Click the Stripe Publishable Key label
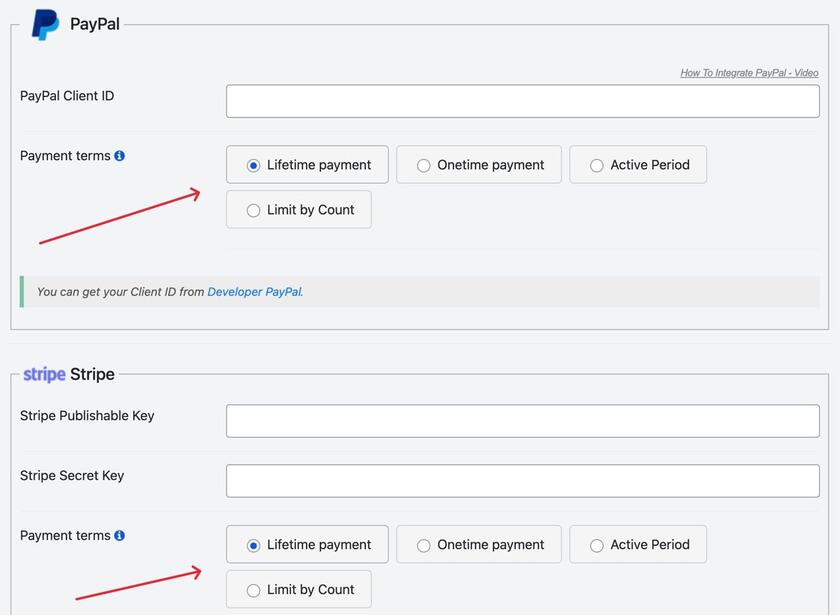This screenshot has width=840, height=615. pyautogui.click(x=87, y=416)
